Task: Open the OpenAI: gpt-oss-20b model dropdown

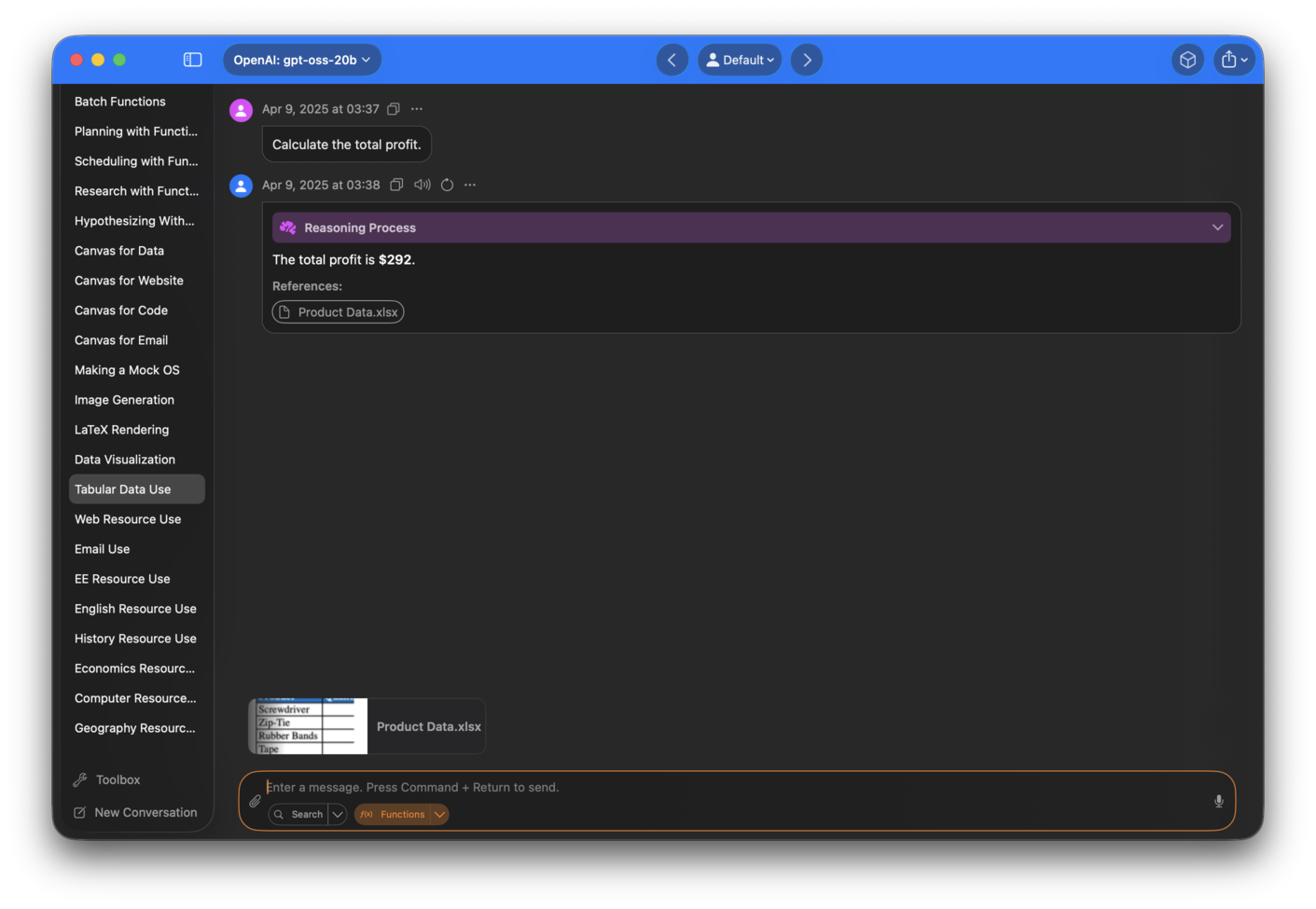Action: 301,60
